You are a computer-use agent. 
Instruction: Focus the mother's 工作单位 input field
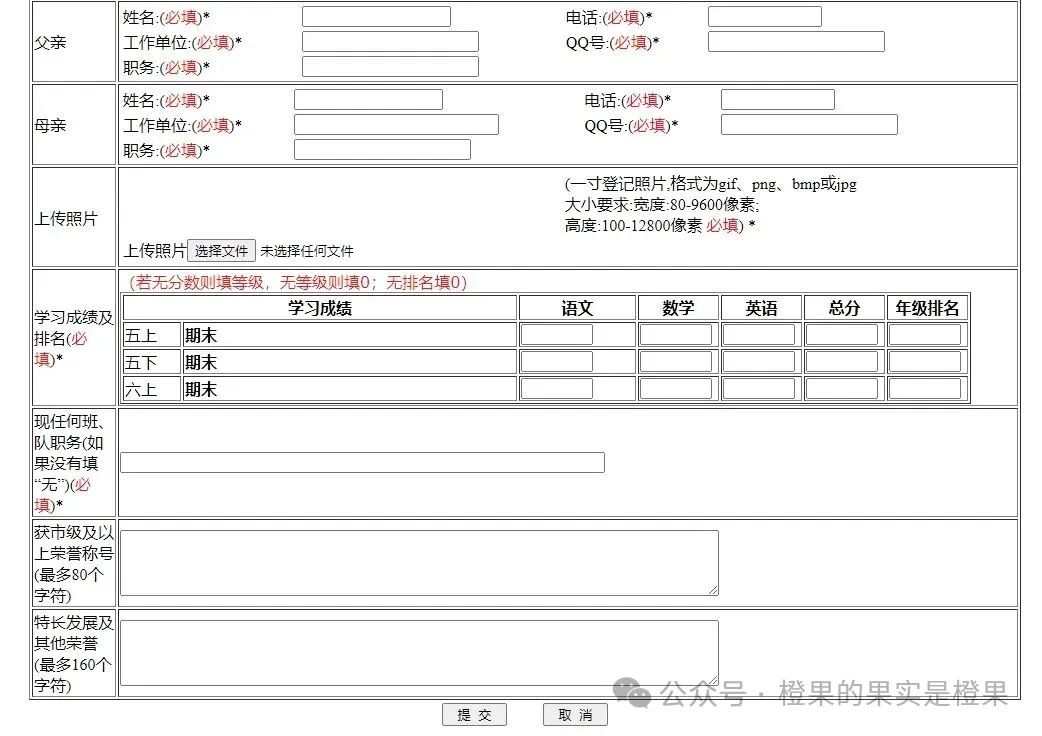pos(396,125)
